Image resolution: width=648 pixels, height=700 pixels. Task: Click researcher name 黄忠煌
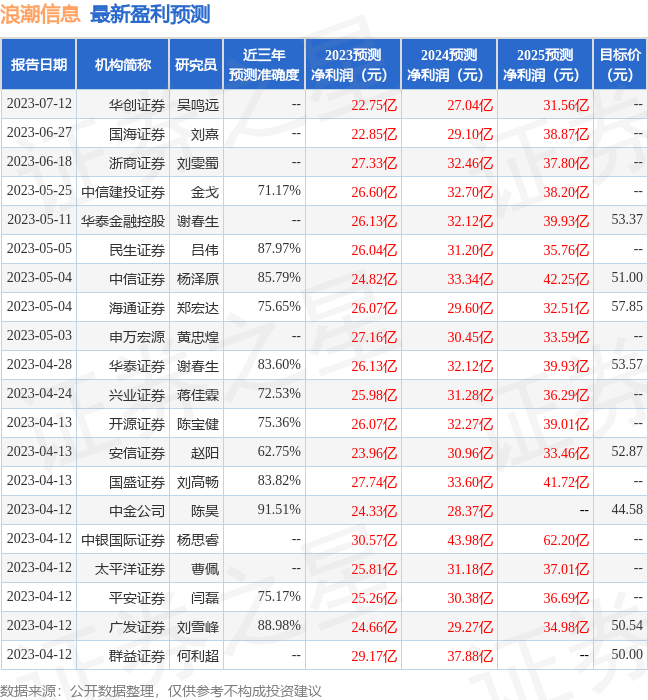tap(198, 337)
